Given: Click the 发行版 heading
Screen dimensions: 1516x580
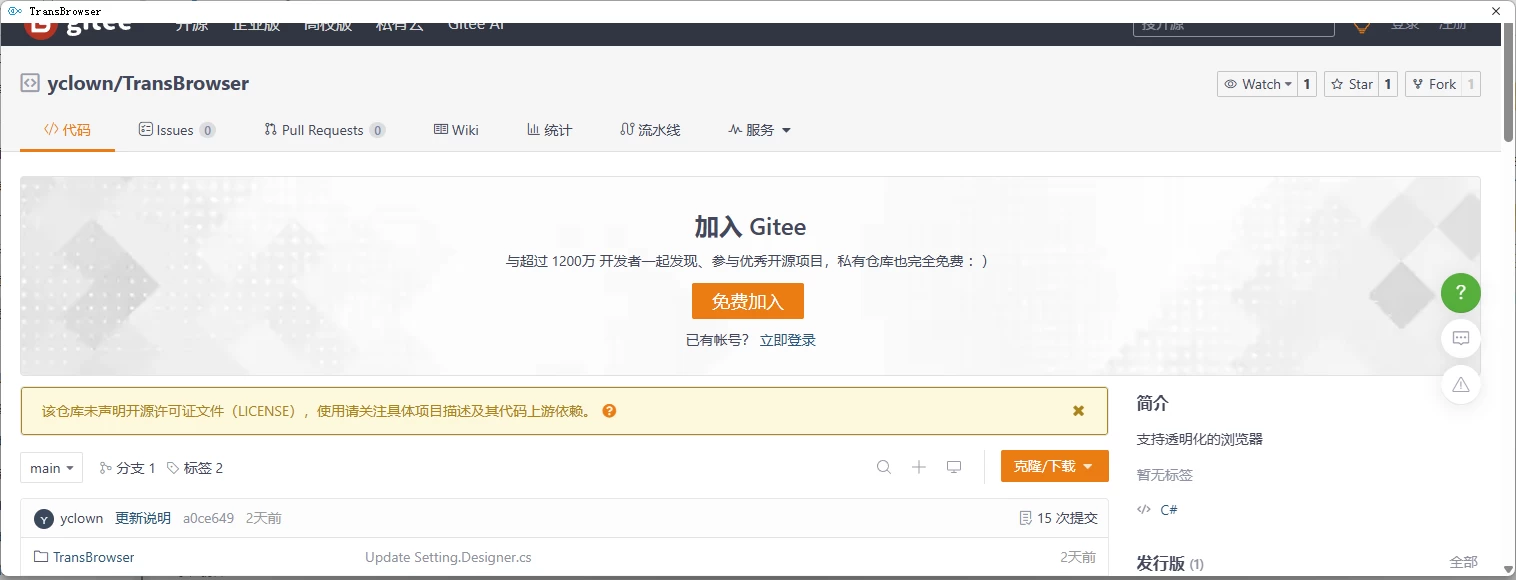Looking at the screenshot, I should coord(1161,563).
